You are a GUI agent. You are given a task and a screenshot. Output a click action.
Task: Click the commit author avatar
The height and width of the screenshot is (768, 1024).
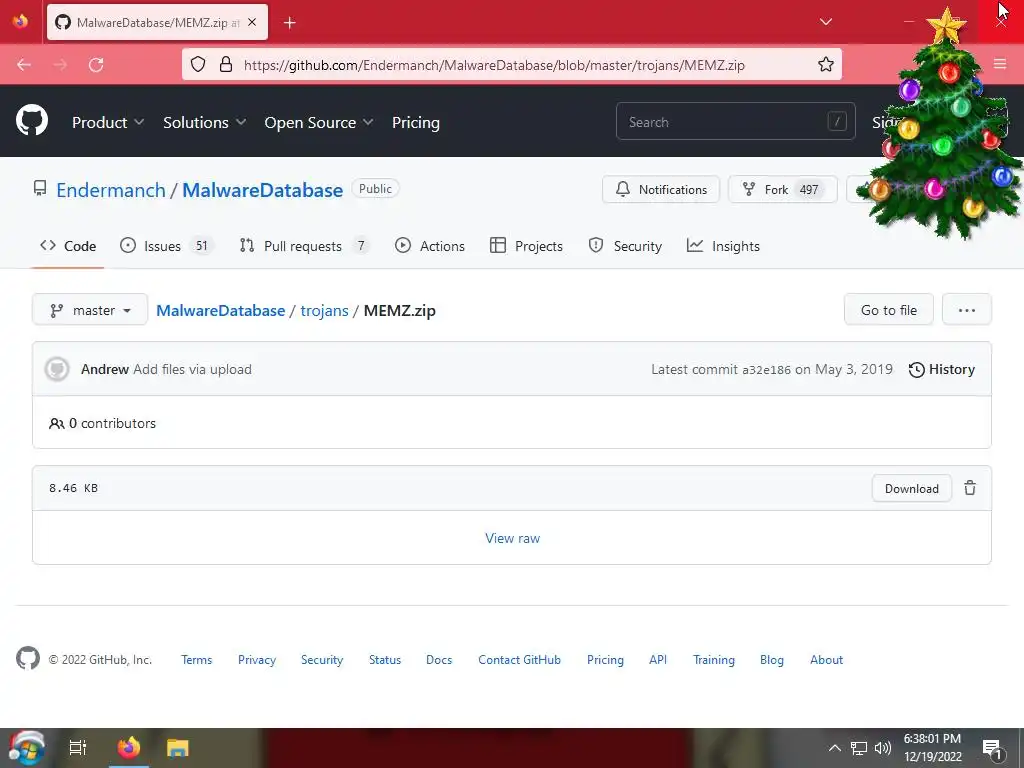(57, 369)
